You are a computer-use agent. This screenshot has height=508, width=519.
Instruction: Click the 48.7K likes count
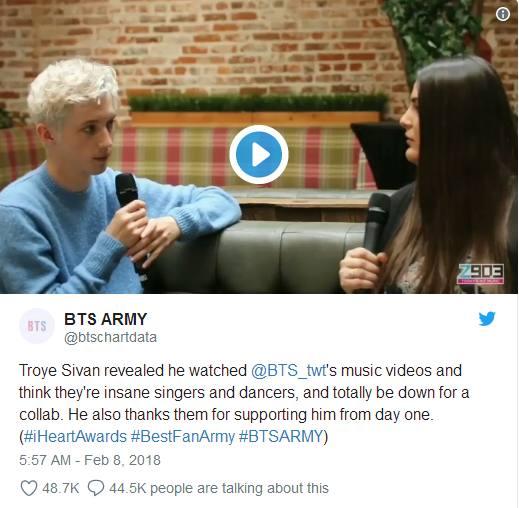[x=60, y=488]
